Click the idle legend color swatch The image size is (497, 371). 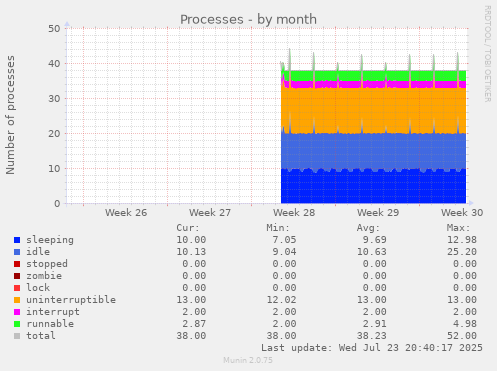pyautogui.click(x=17, y=252)
